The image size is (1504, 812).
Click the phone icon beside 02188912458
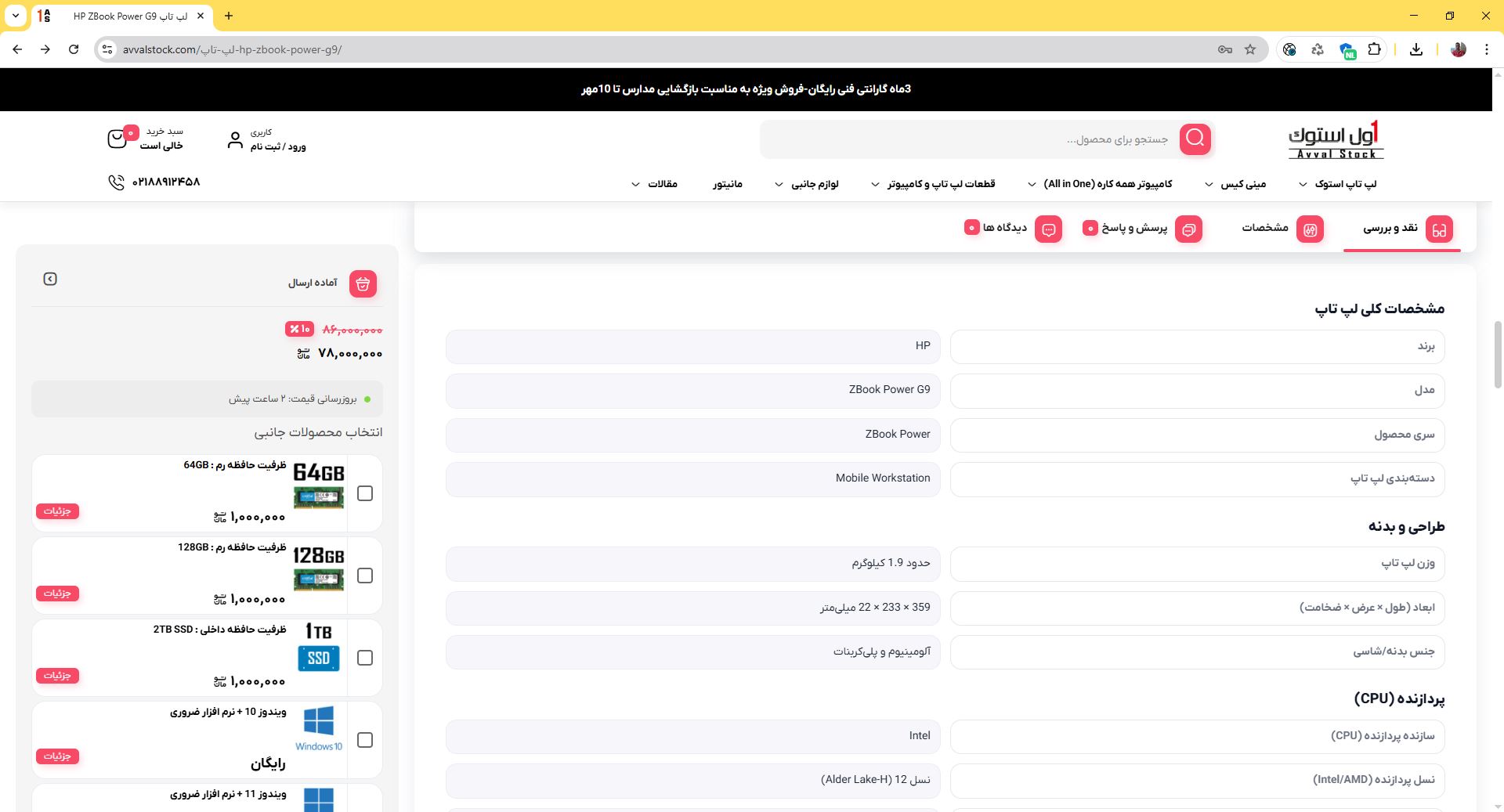[116, 182]
